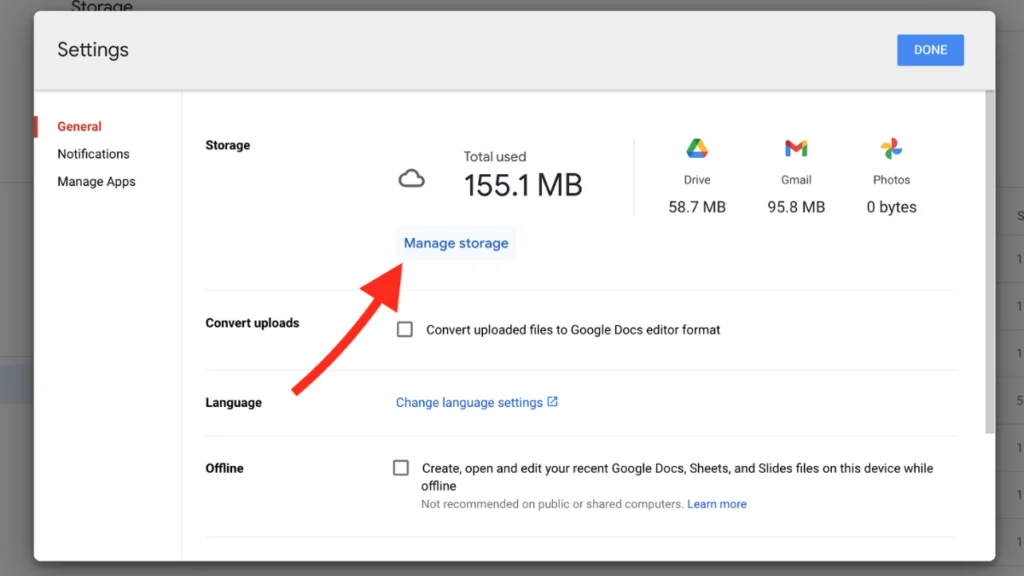This screenshot has height=576, width=1024.
Task: Click Change language settings
Action: tap(470, 401)
